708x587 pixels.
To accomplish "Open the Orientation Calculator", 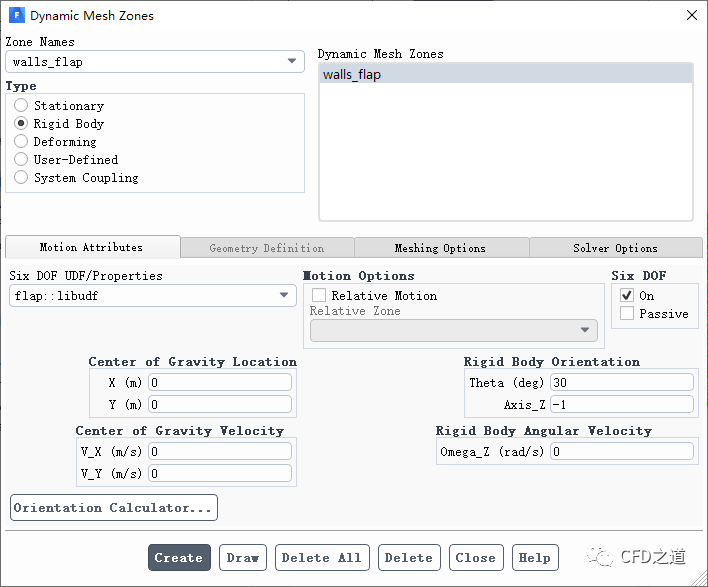I will point(113,508).
